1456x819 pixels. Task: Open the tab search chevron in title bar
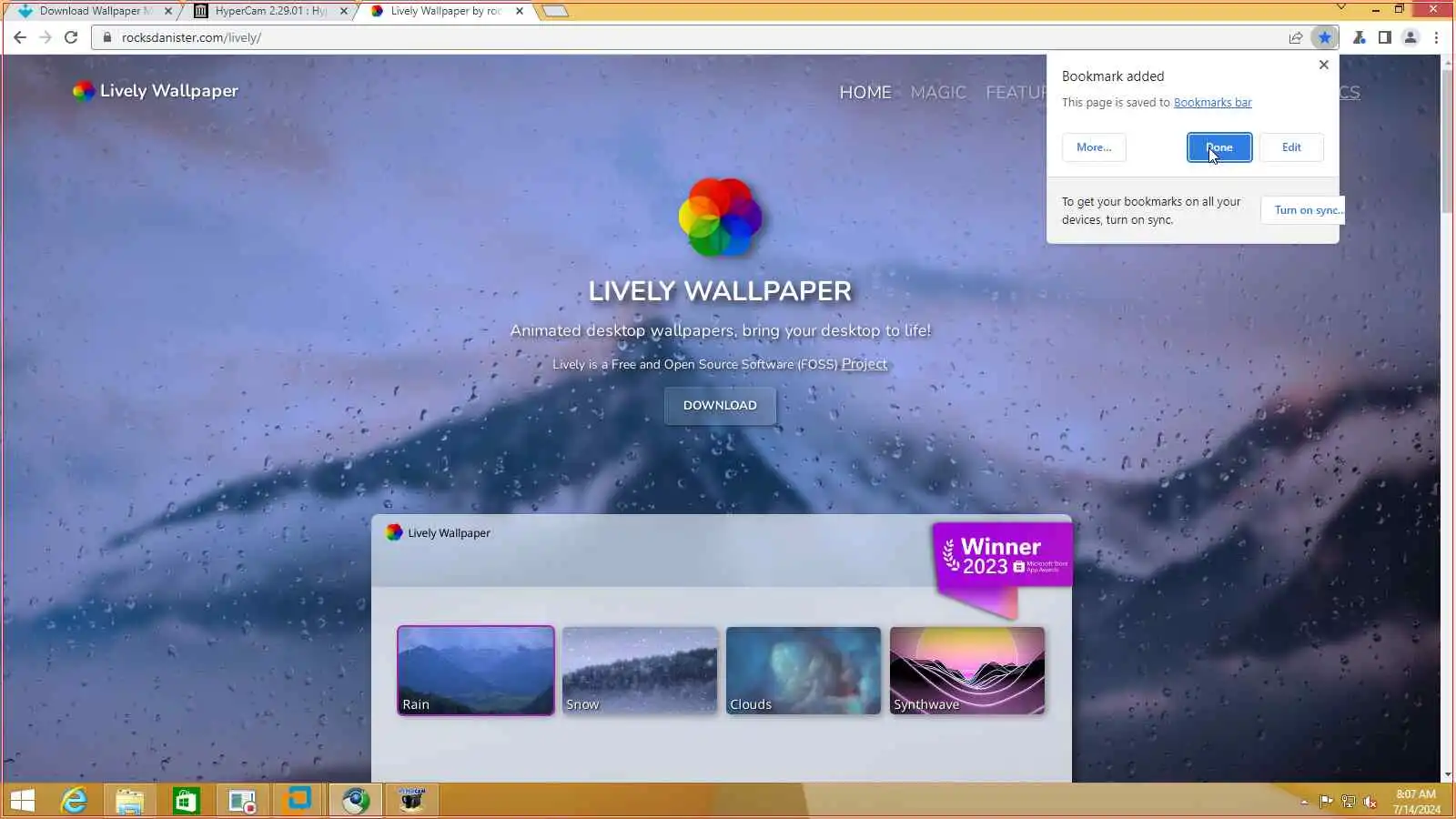click(1340, 7)
